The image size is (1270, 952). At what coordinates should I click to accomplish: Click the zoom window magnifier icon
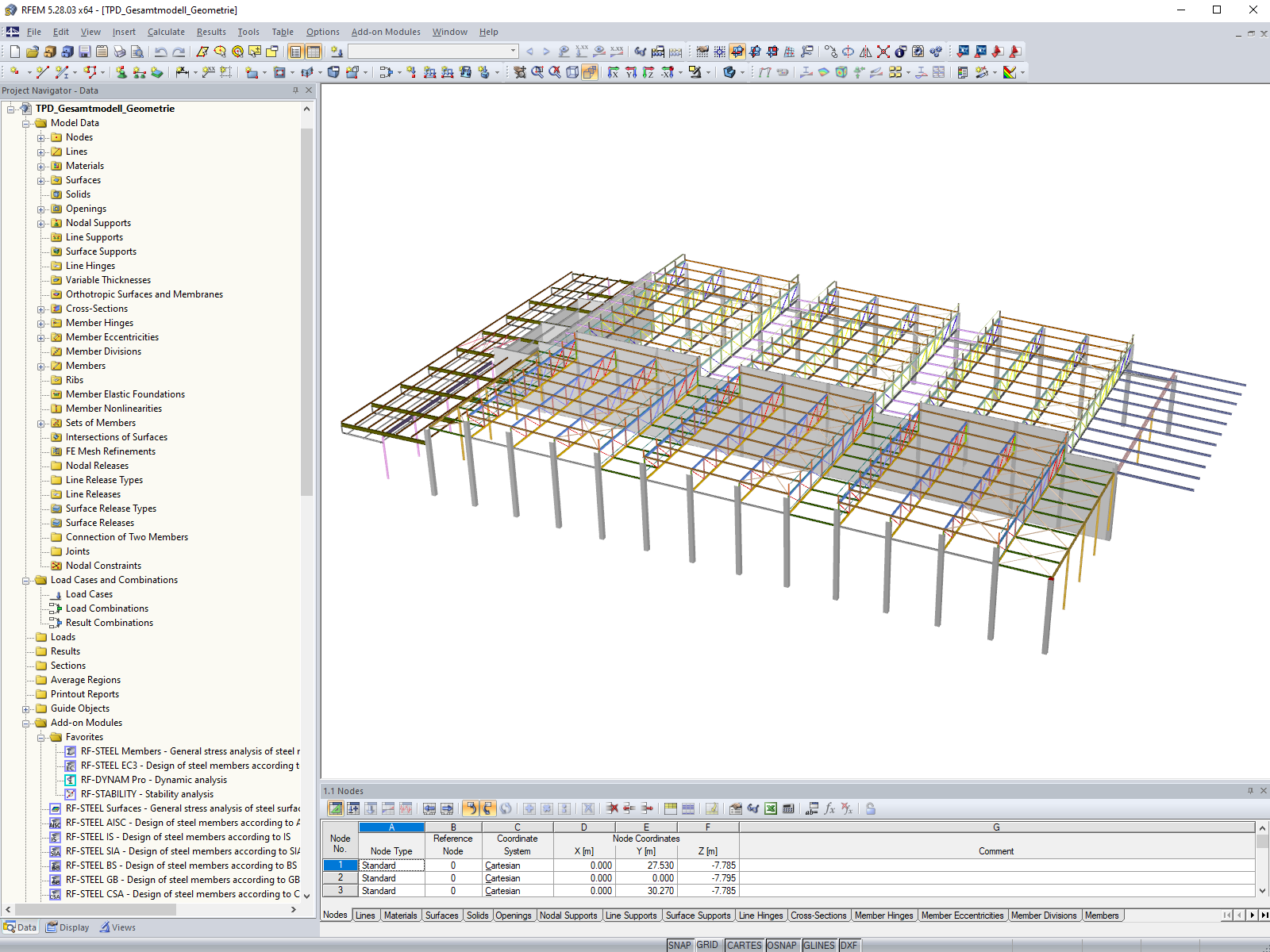coord(537,72)
